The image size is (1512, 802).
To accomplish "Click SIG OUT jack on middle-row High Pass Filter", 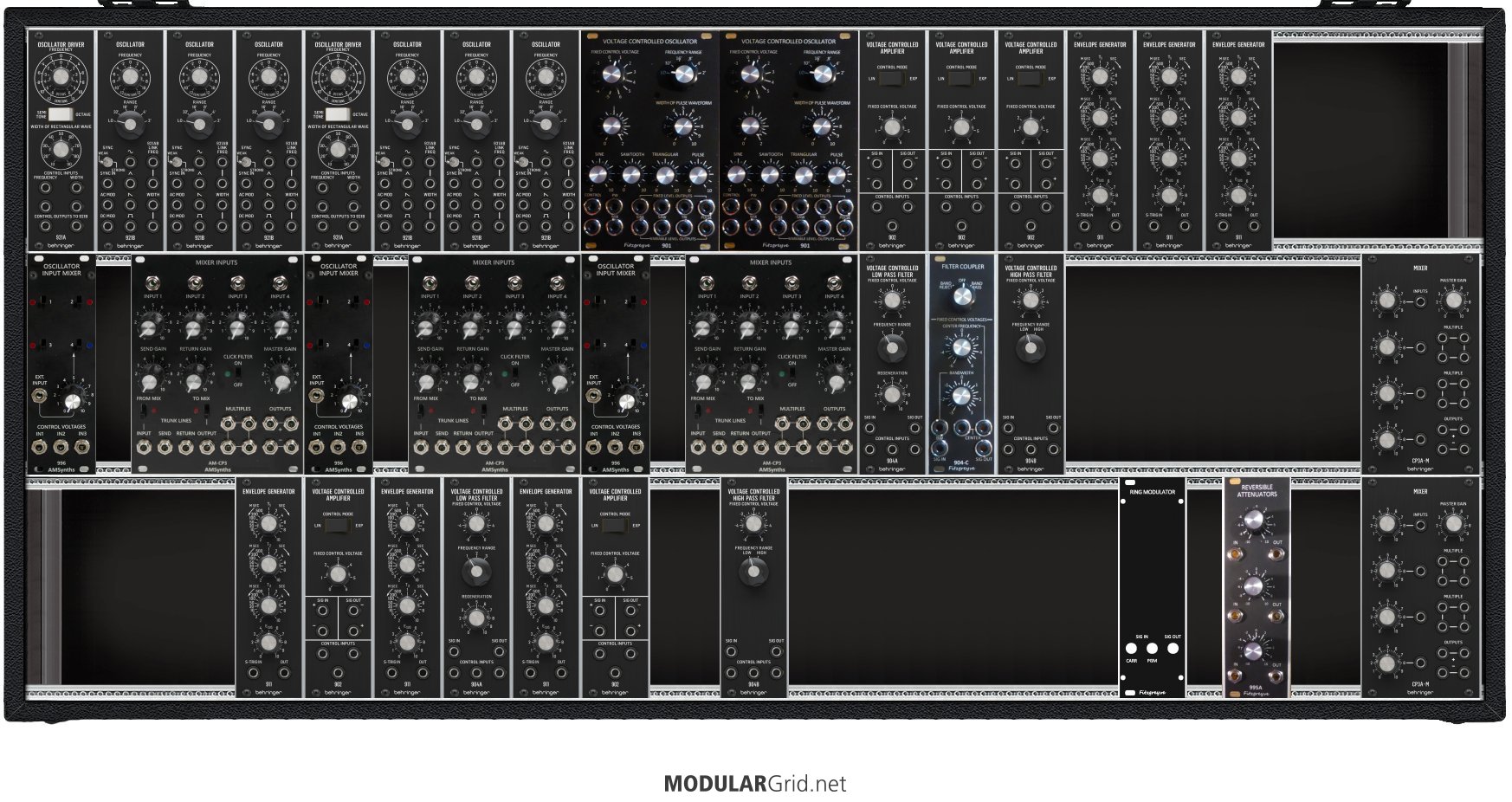I will point(1052,428).
